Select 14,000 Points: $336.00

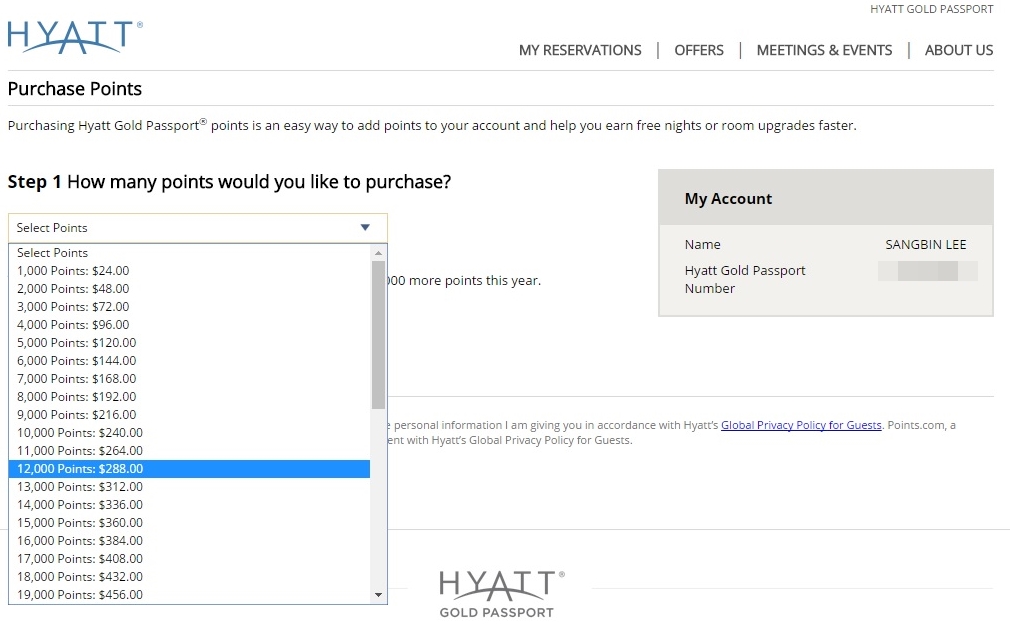[x=189, y=505]
